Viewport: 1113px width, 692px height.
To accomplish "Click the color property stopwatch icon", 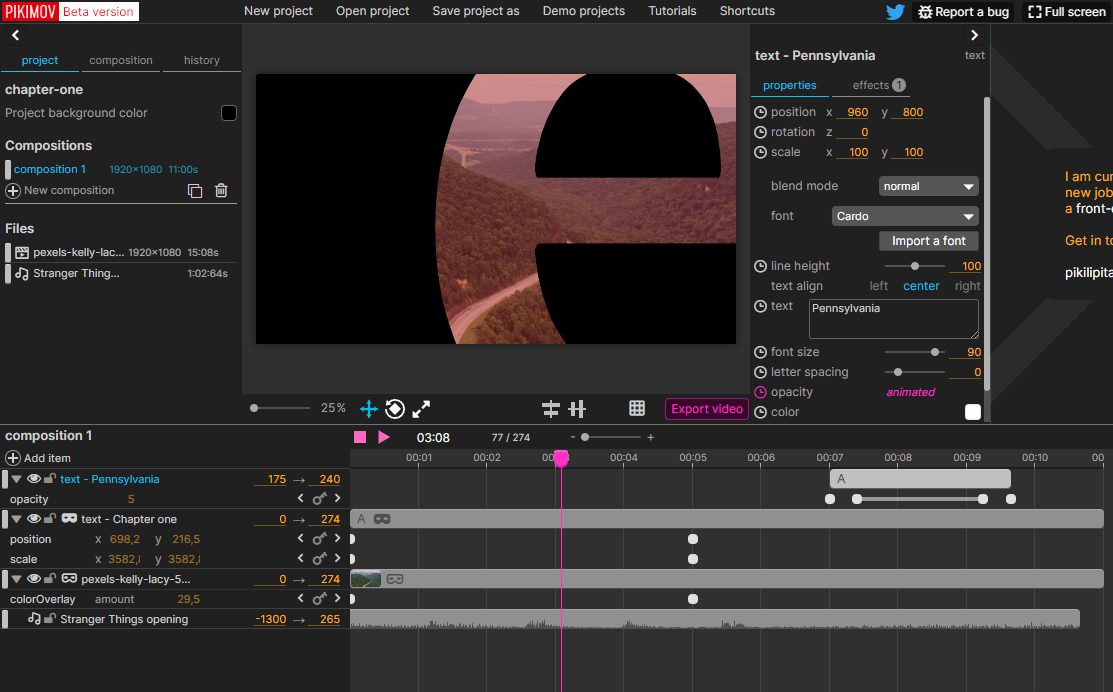I will pos(760,412).
